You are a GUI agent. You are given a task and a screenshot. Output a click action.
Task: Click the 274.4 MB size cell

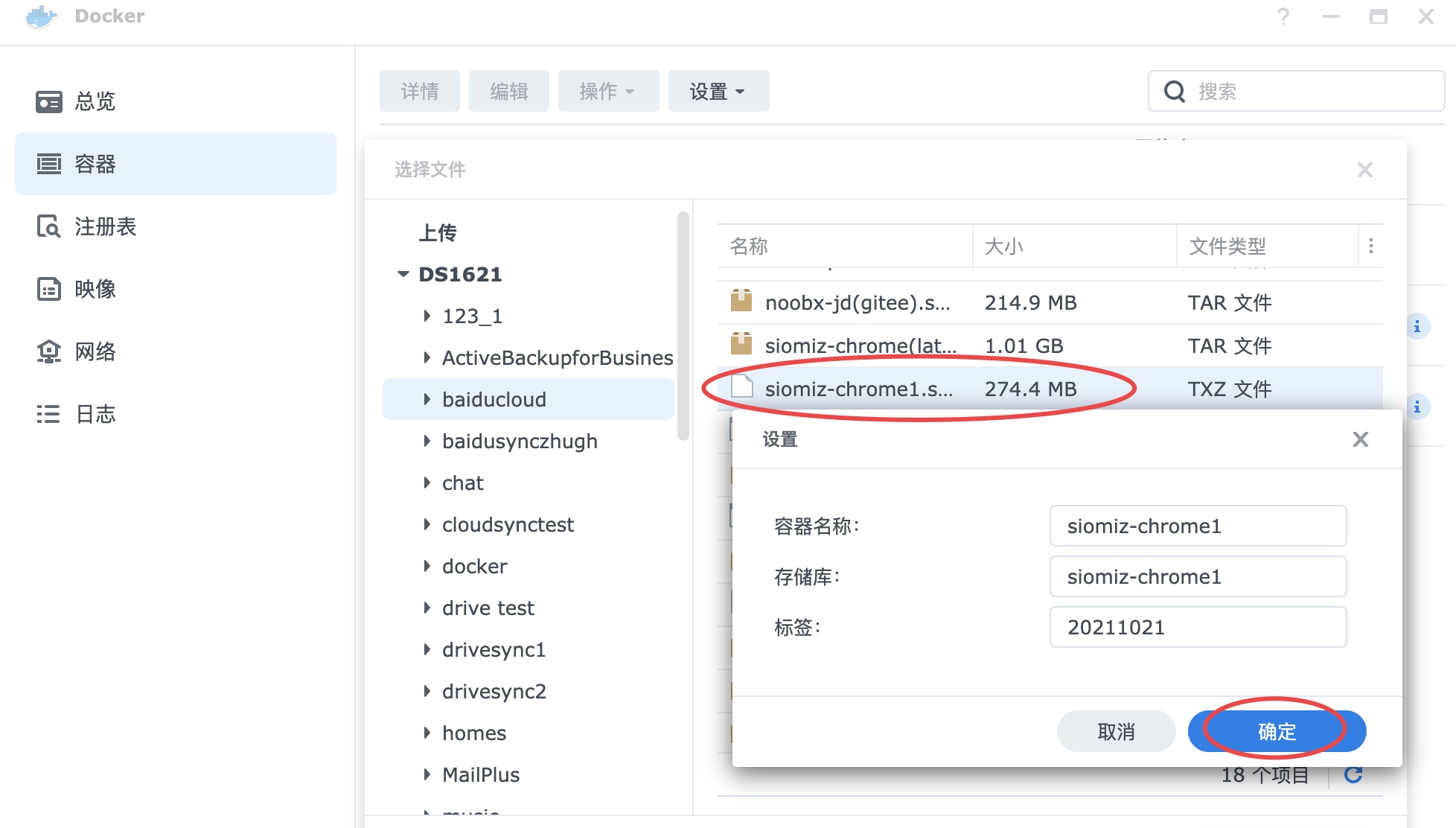coord(1030,389)
